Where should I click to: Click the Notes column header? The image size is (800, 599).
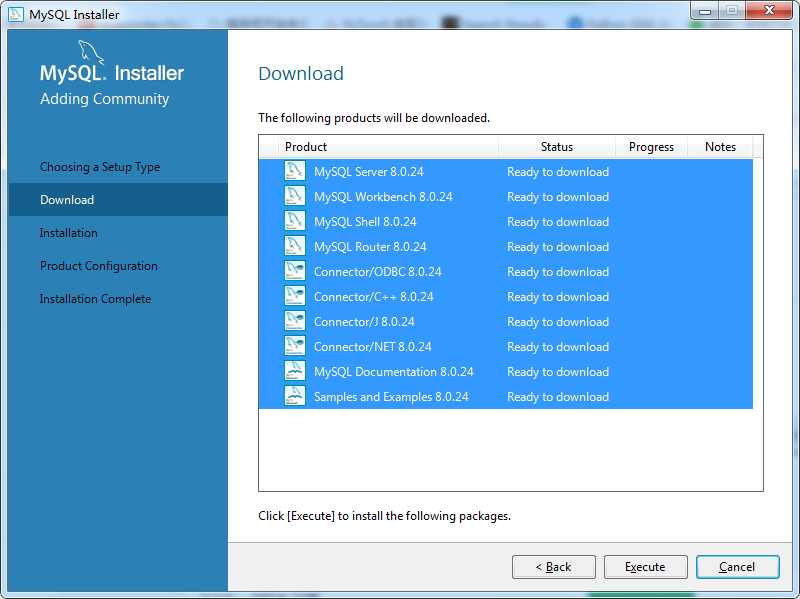click(x=720, y=147)
